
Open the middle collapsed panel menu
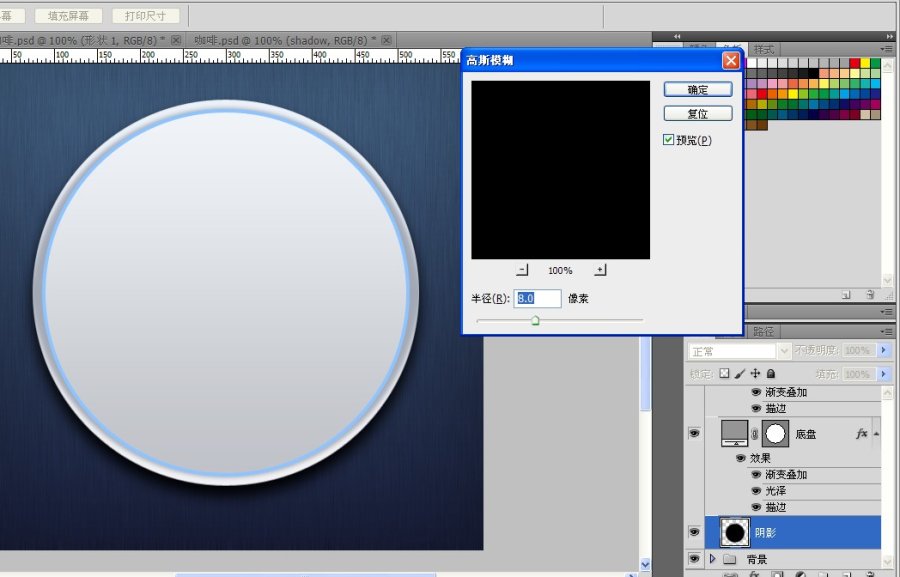pos(887,312)
